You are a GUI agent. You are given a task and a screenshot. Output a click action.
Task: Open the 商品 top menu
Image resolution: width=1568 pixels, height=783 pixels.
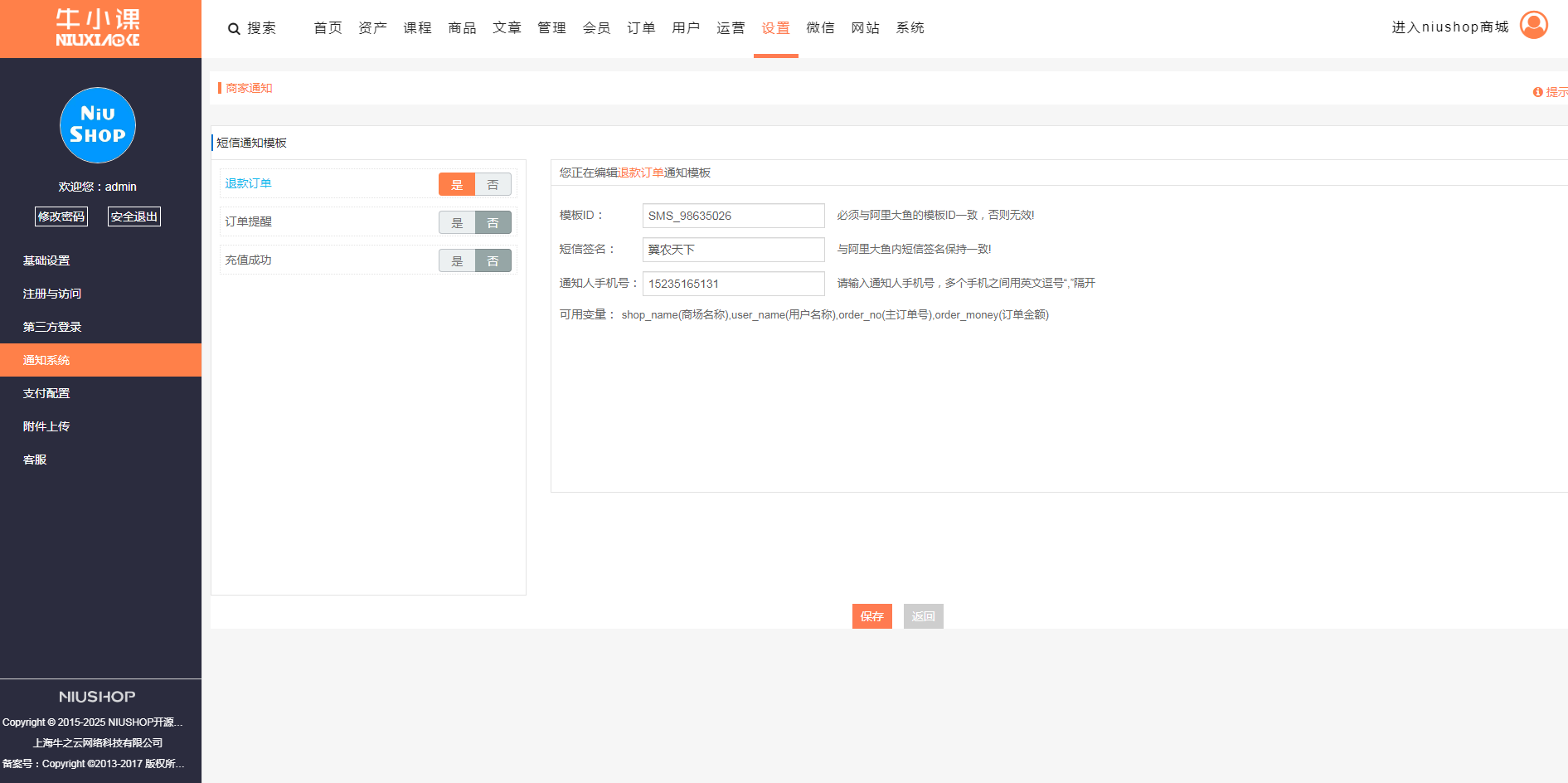point(462,28)
